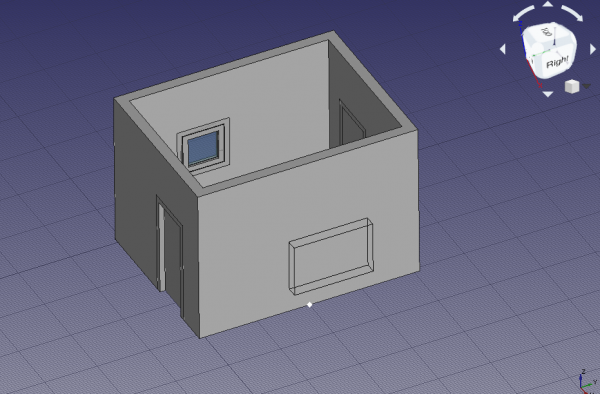This screenshot has width=600, height=394.
Task: Click the white diamond snap point marker
Action: (x=310, y=304)
